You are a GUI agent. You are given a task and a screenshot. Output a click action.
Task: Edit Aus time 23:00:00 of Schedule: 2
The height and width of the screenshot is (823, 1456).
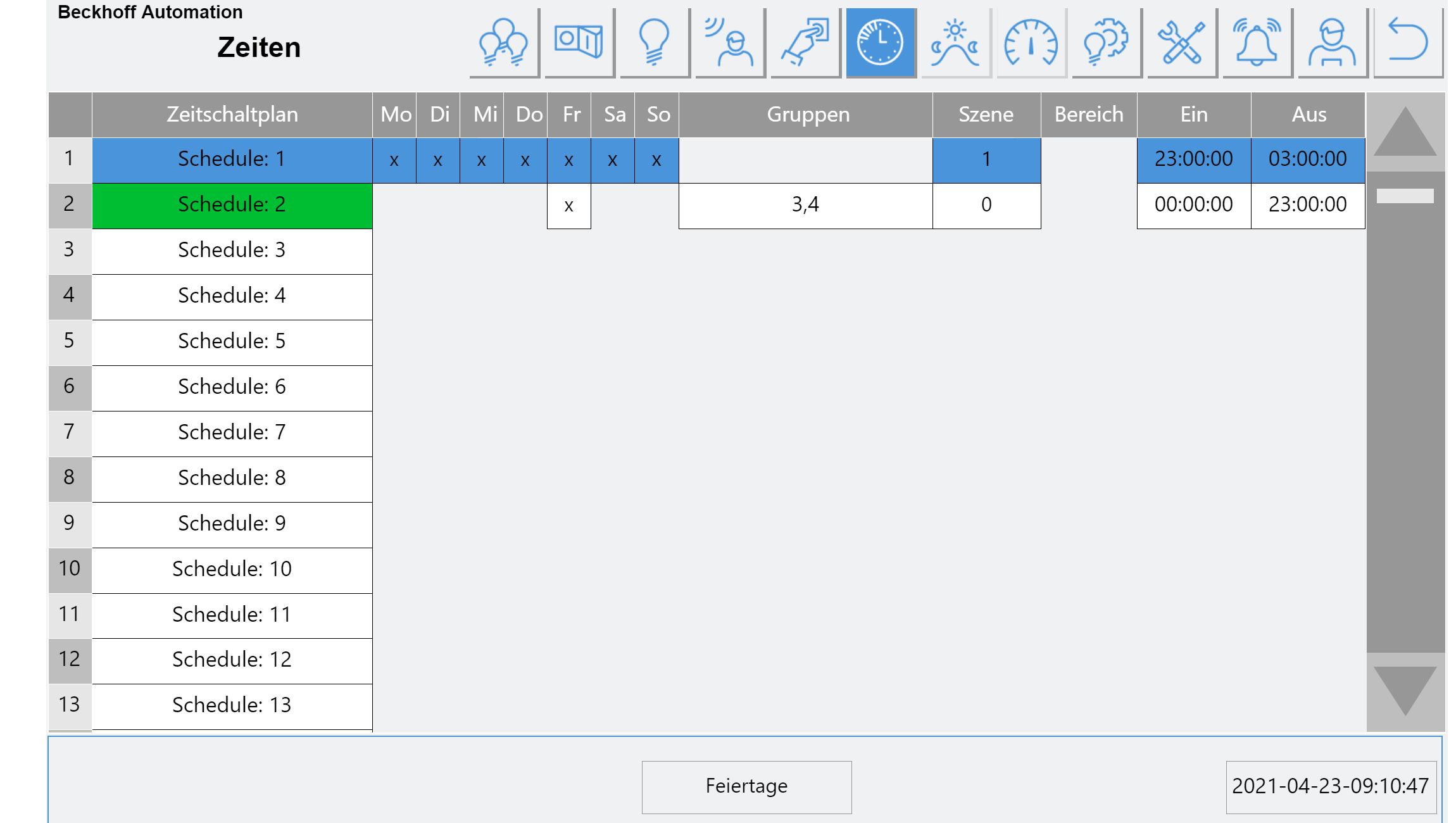[1308, 206]
